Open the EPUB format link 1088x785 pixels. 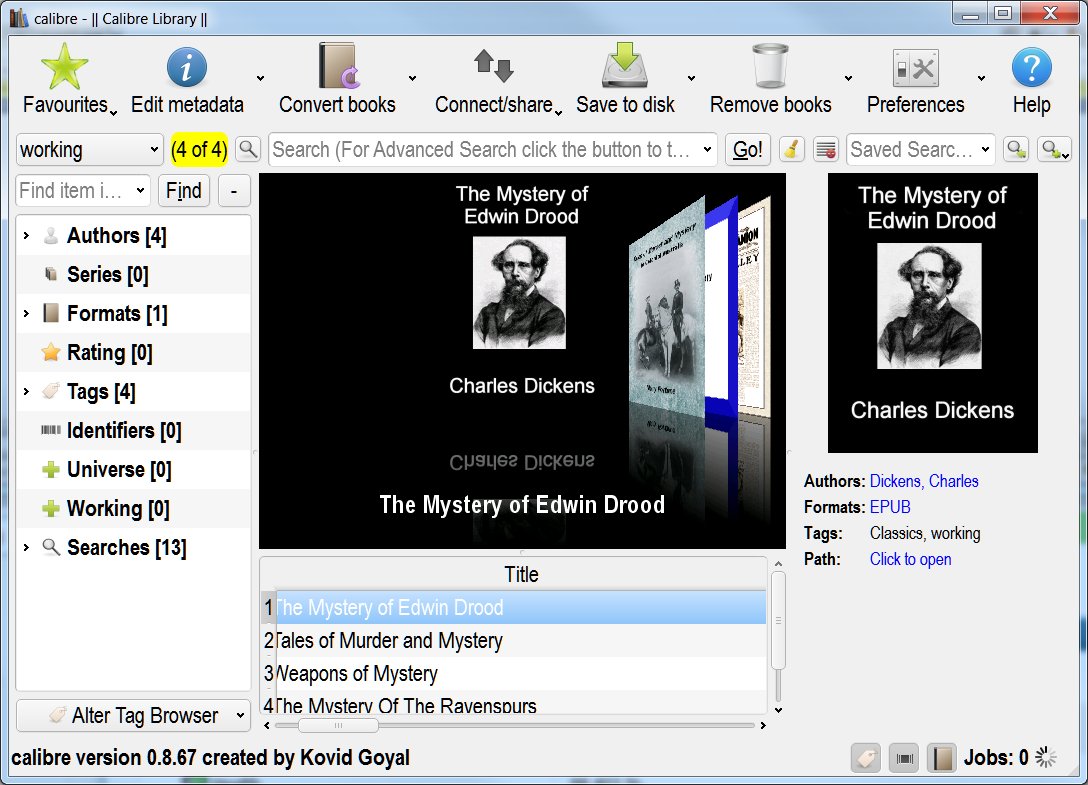tap(890, 507)
